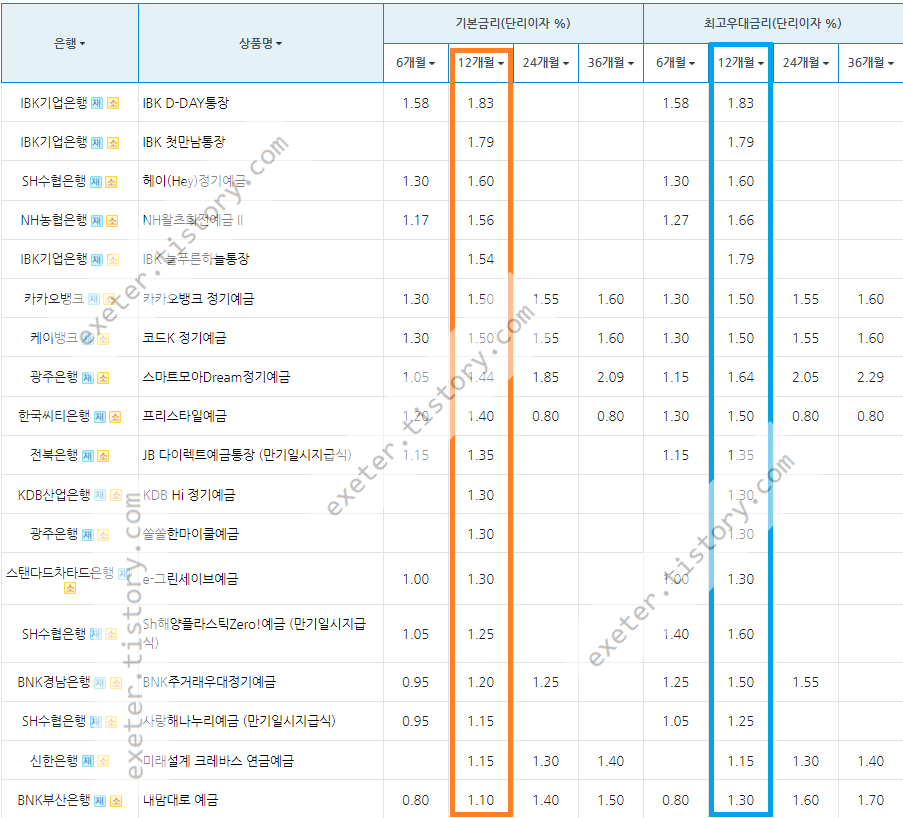Select product name NH왈츠회전예금 II

point(193,220)
